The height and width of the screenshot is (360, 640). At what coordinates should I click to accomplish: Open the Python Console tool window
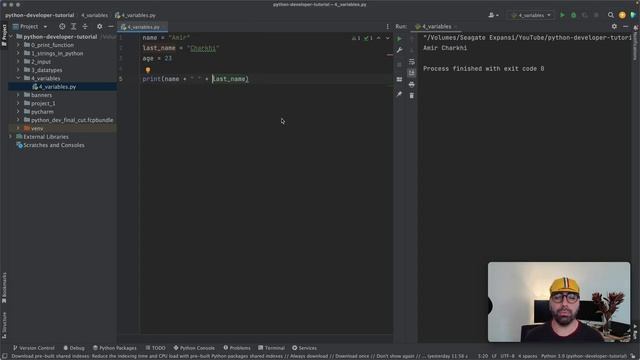pos(194,348)
